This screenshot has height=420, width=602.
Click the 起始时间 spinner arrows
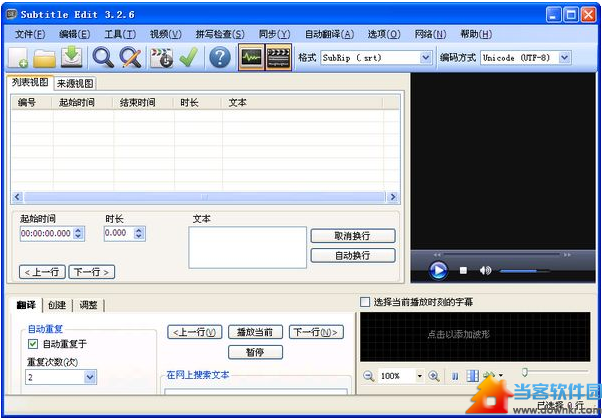pos(78,233)
